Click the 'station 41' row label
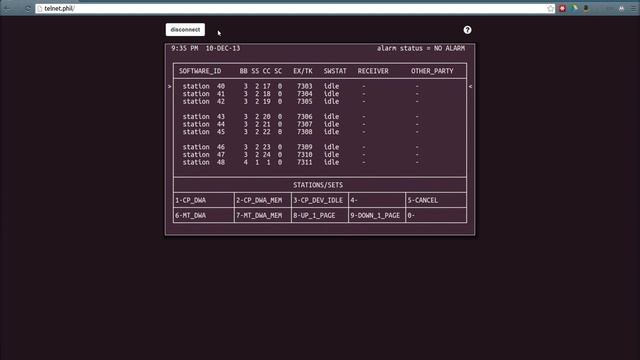 point(204,94)
